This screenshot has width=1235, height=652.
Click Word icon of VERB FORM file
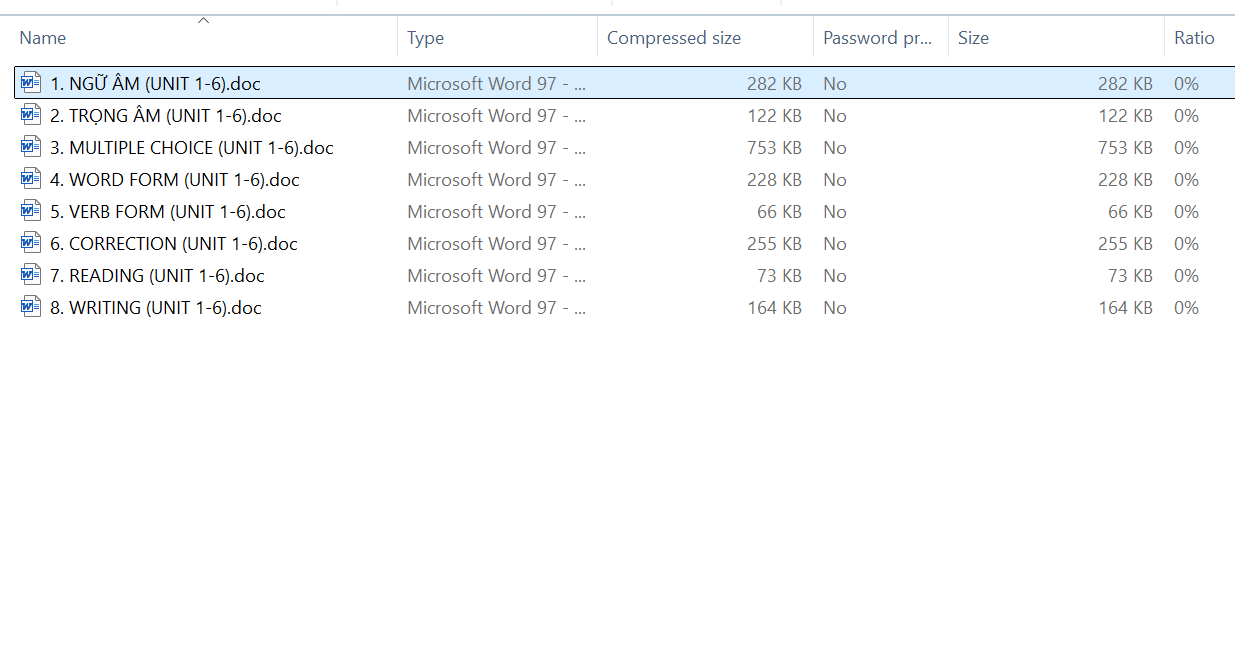[x=31, y=211]
